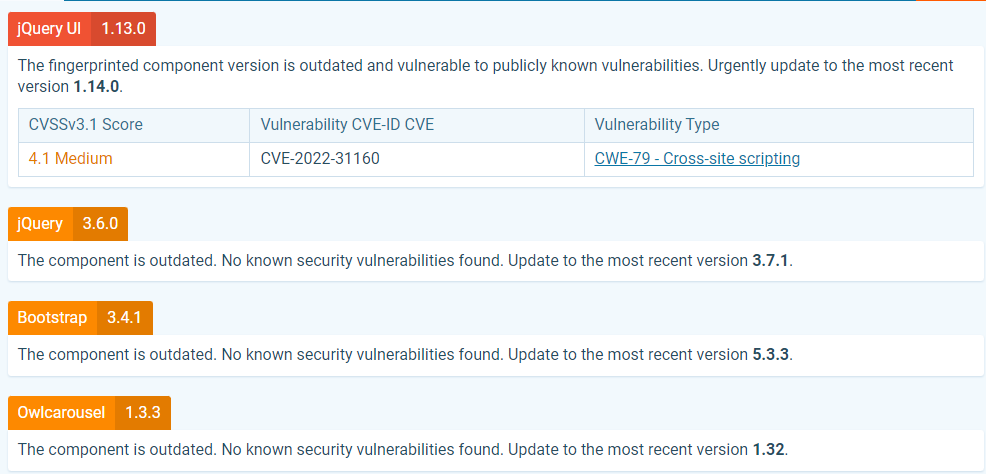The width and height of the screenshot is (986, 474).
Task: Open the CWE-79 Cross-site scripting link
Action: [x=697, y=158]
